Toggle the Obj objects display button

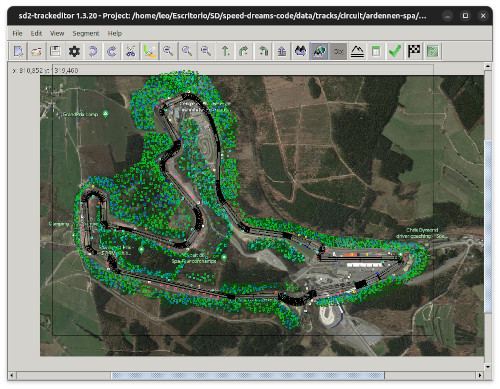click(x=338, y=51)
